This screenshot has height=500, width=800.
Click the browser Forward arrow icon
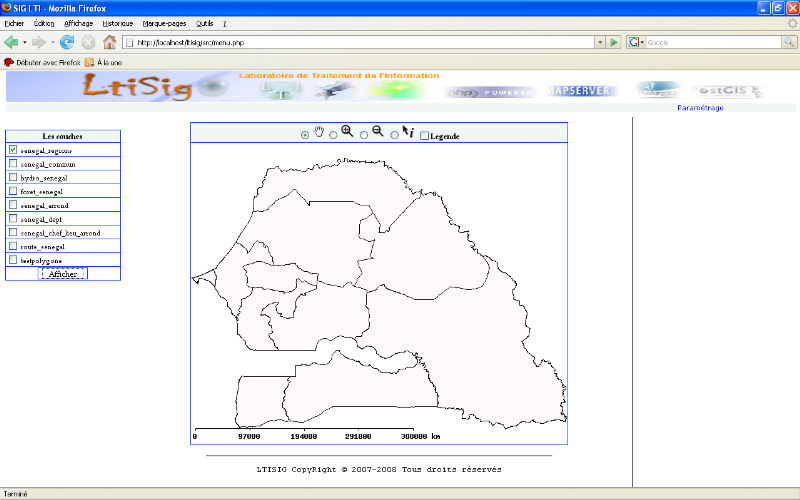click(38, 42)
